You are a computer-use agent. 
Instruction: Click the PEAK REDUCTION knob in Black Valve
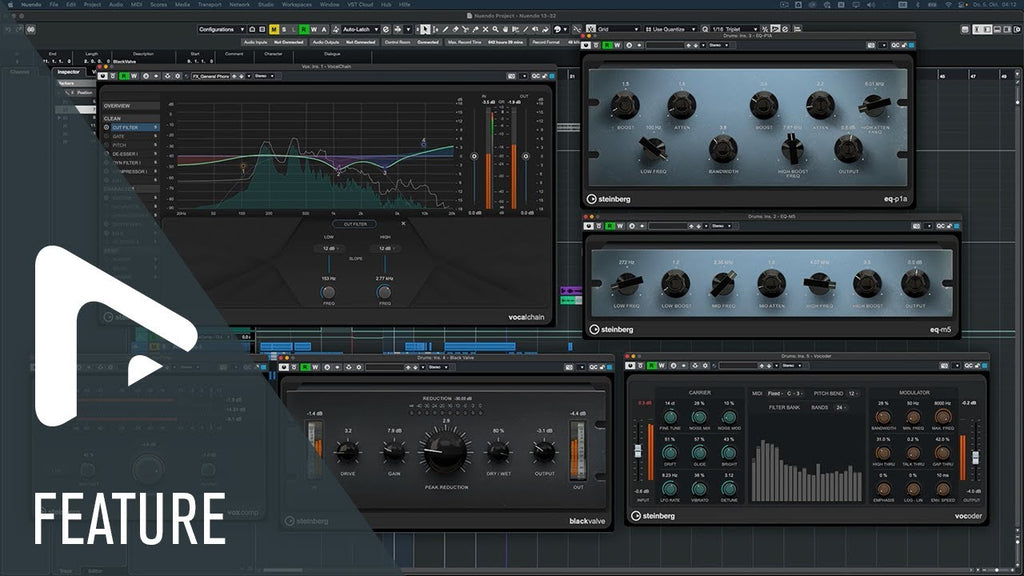pos(446,452)
